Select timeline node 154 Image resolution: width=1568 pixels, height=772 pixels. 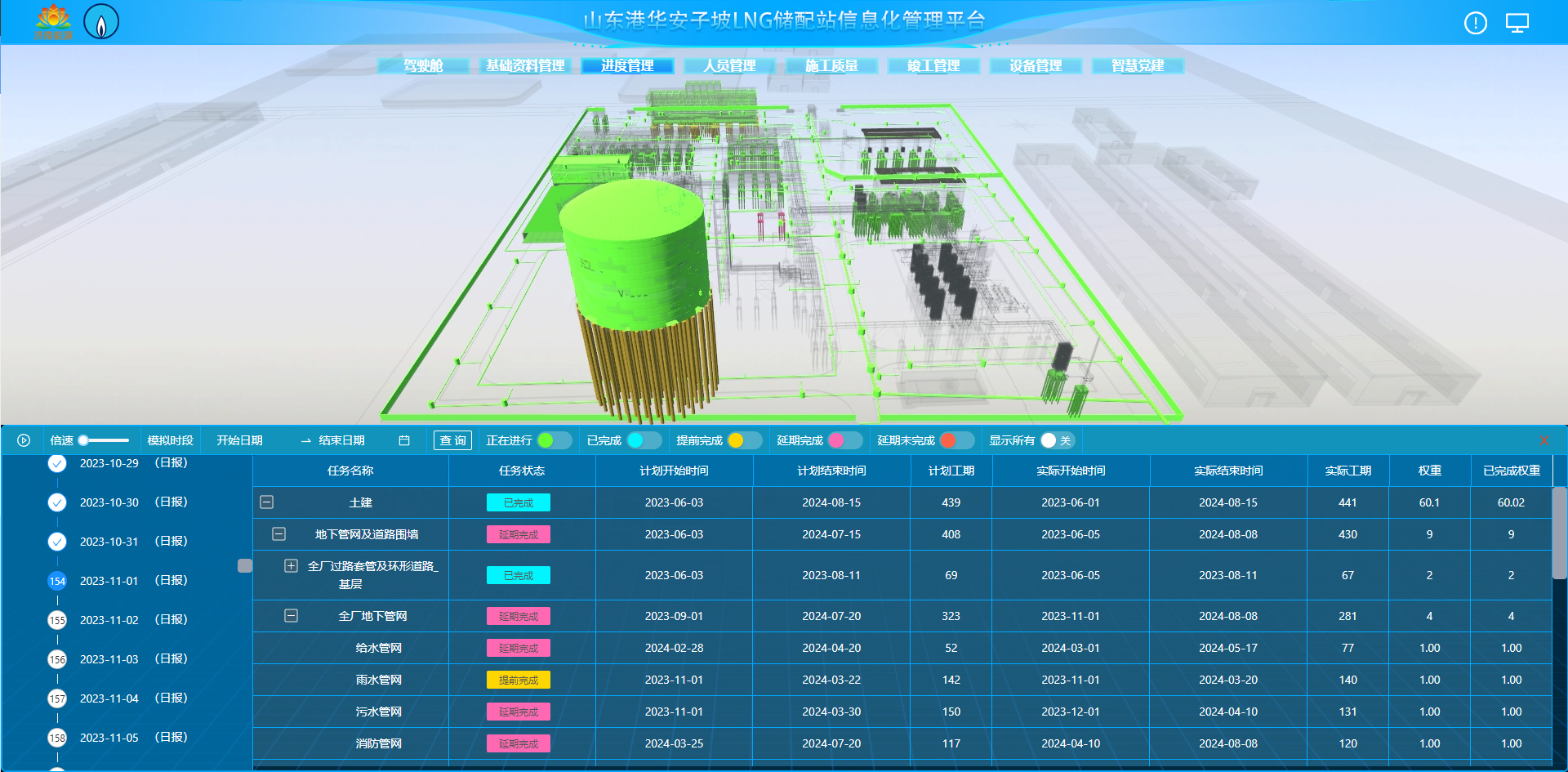pyautogui.click(x=57, y=581)
